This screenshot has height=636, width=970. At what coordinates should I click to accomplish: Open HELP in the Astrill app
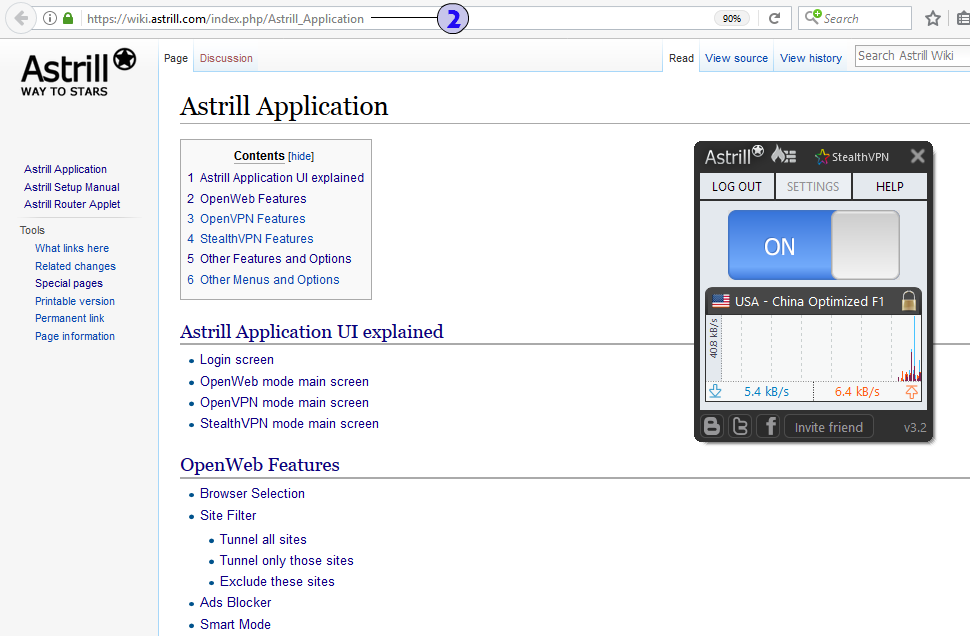click(x=890, y=186)
